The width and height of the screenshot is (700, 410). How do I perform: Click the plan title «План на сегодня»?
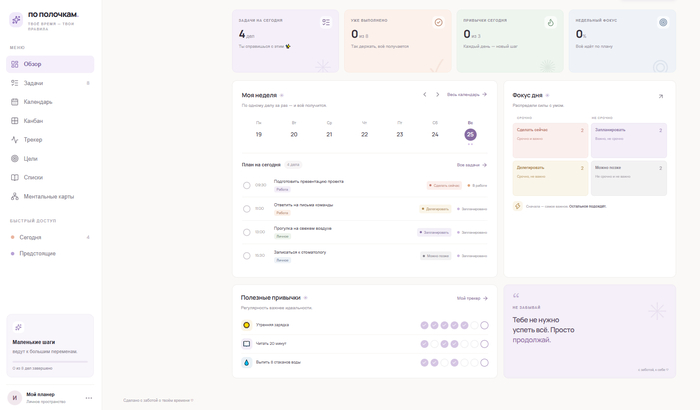pyautogui.click(x=261, y=165)
